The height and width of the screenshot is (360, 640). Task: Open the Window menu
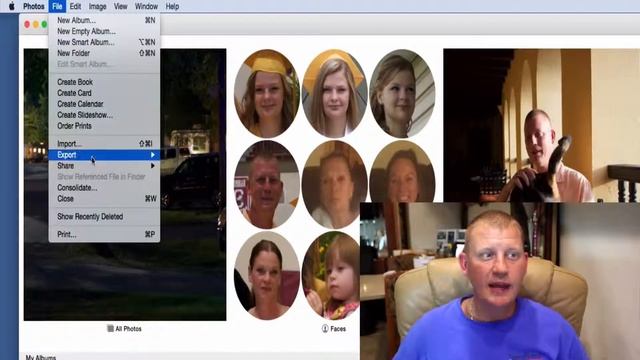(146, 6)
